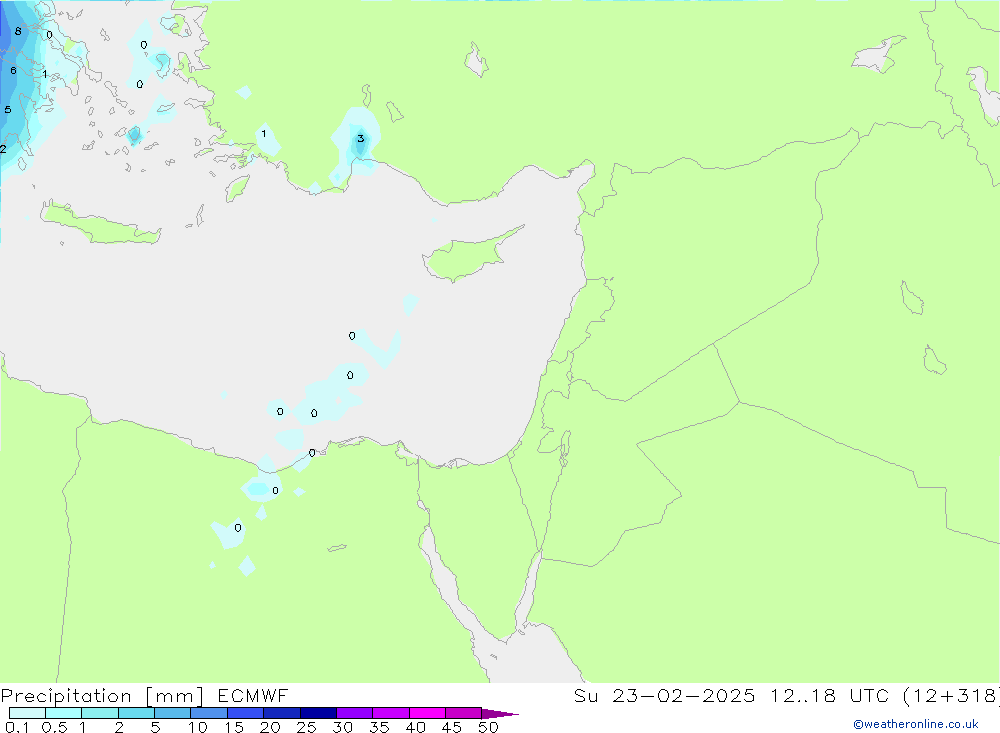Click the legend label '45'
Viewport: 1000px width, 733px height.
tap(452, 727)
